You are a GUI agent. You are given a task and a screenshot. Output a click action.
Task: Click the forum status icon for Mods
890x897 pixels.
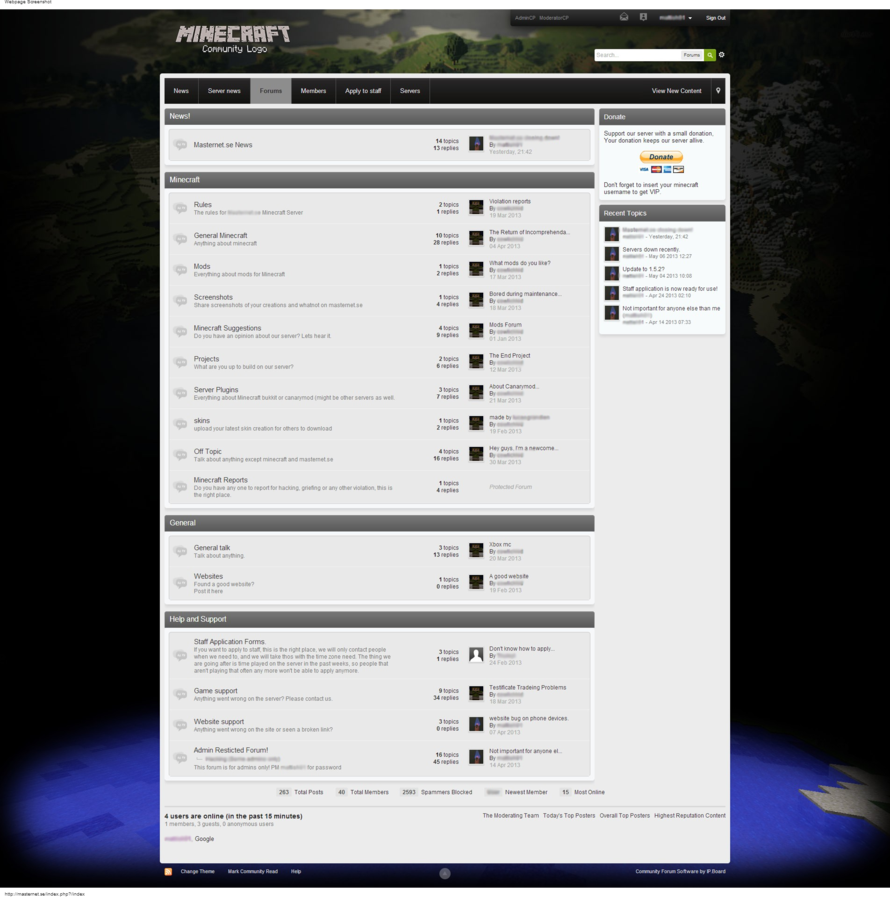(x=181, y=269)
